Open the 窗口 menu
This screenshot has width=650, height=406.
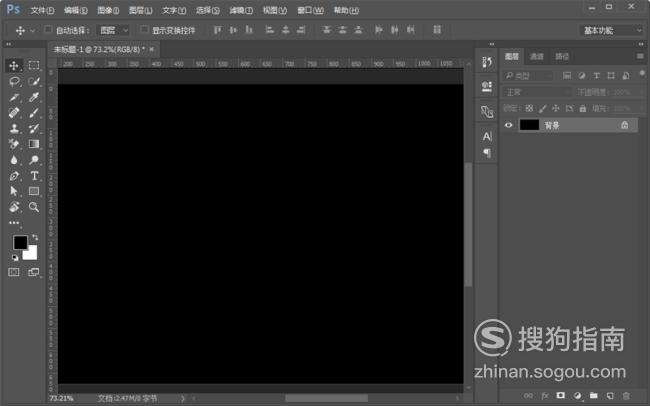click(310, 10)
